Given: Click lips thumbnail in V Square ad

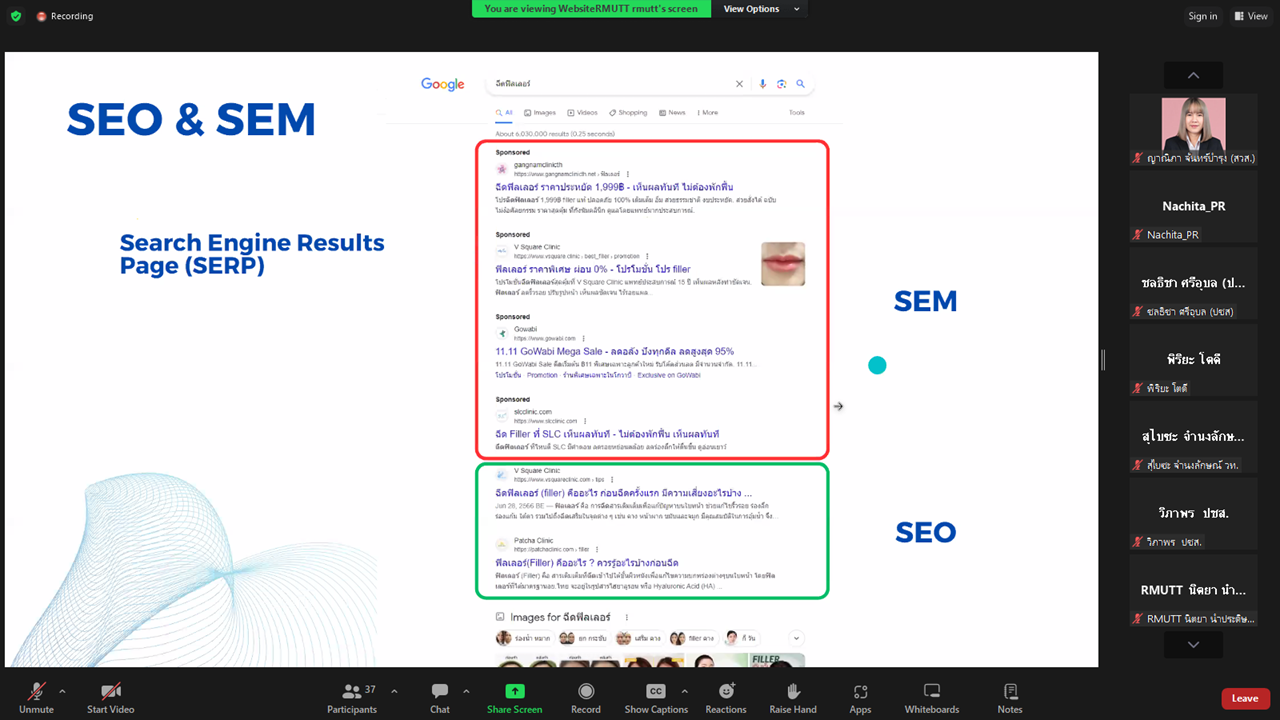Looking at the screenshot, I should [x=783, y=264].
